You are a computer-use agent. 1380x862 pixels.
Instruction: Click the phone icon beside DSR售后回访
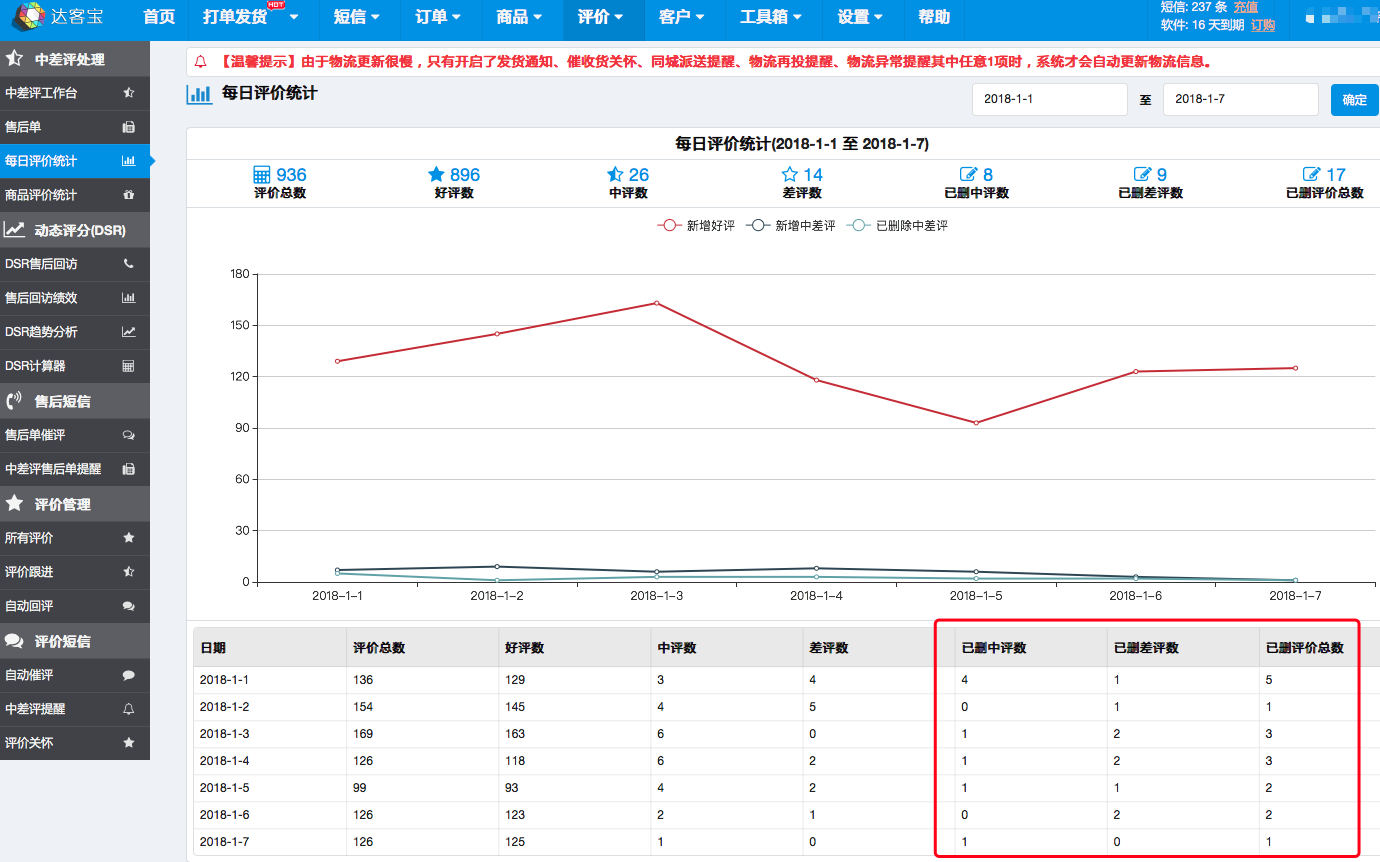point(129,264)
